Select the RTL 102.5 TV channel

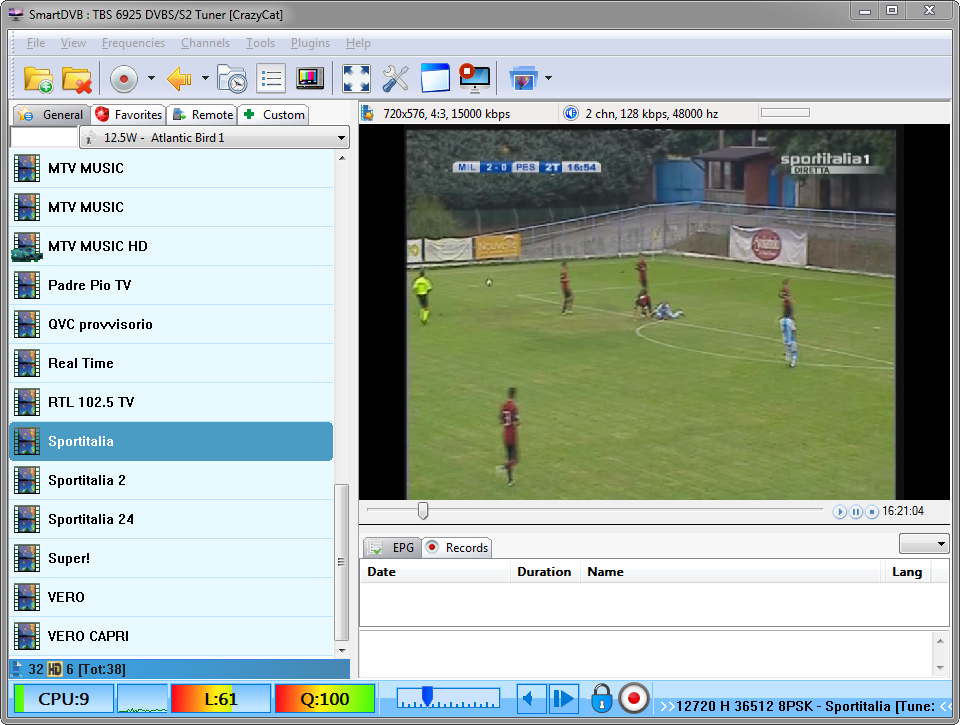171,402
